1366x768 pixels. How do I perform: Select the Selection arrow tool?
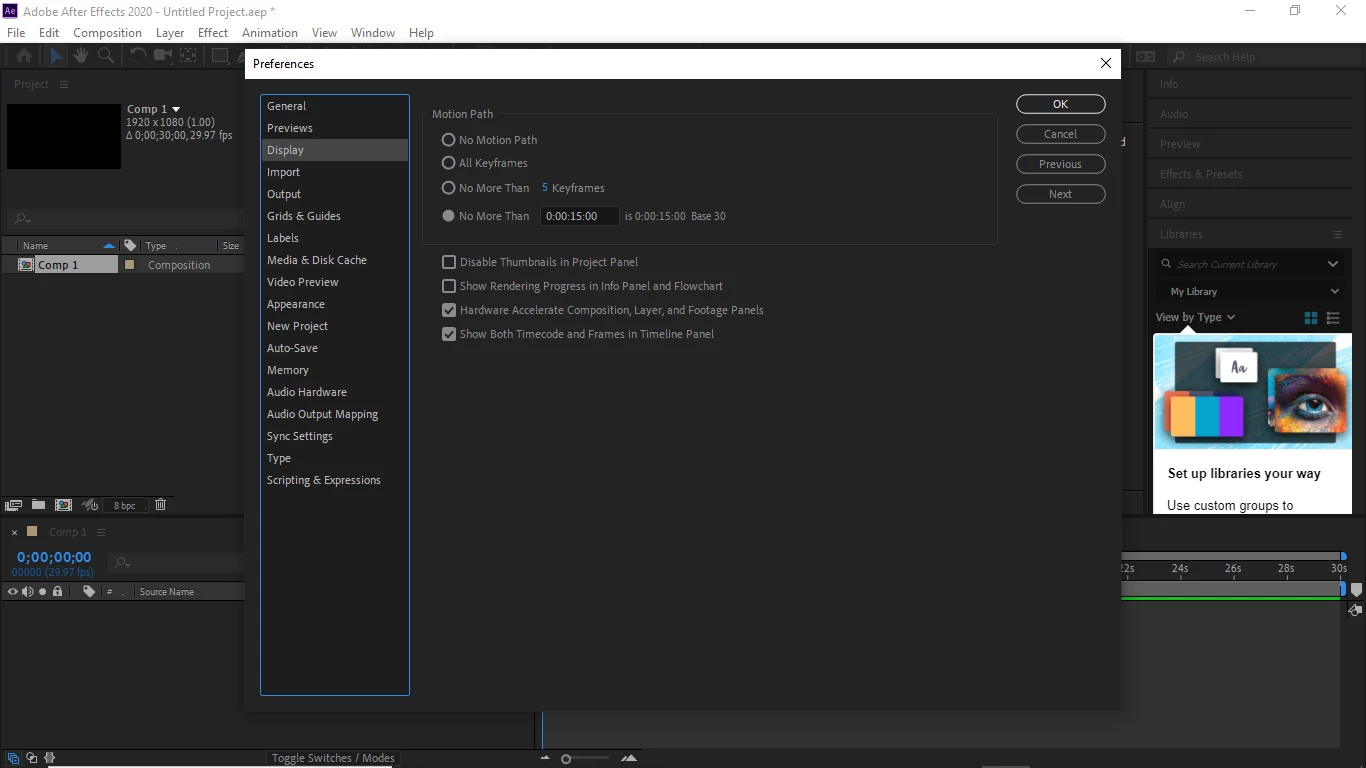click(x=56, y=56)
